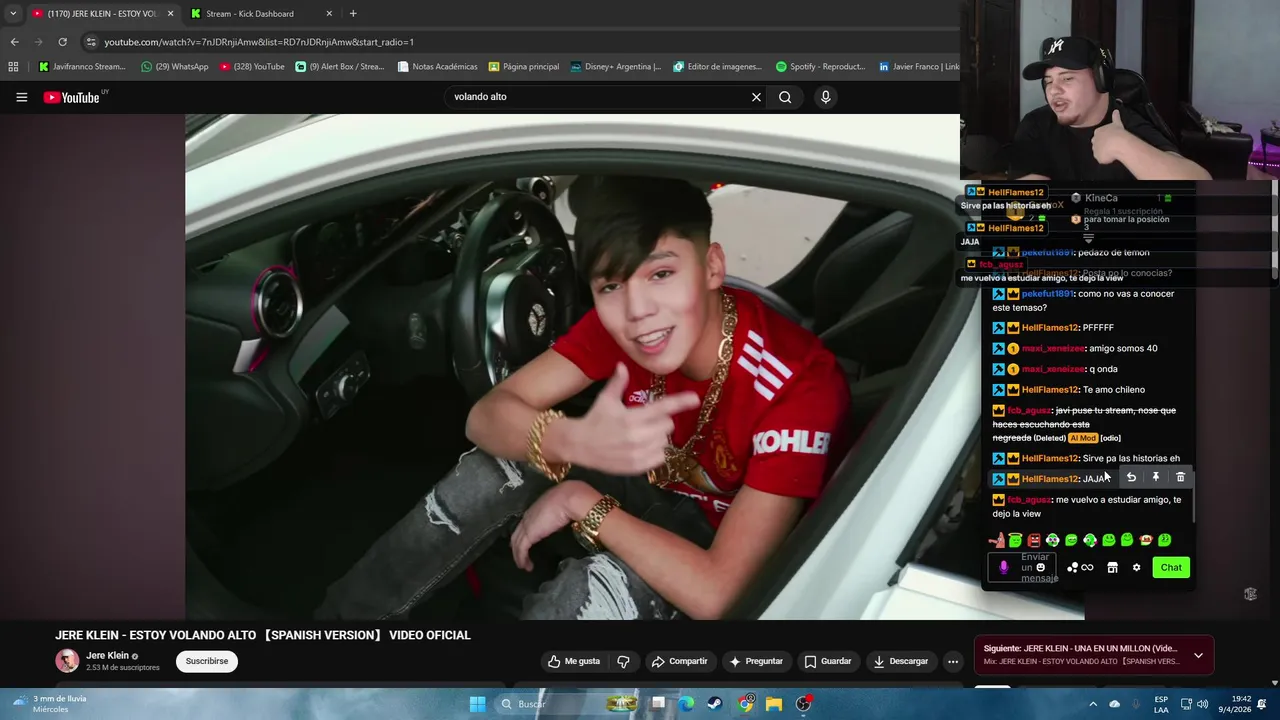Open the Alert Box / Stream bookmark
Viewport: 1280px width, 720px height.
tap(341, 67)
